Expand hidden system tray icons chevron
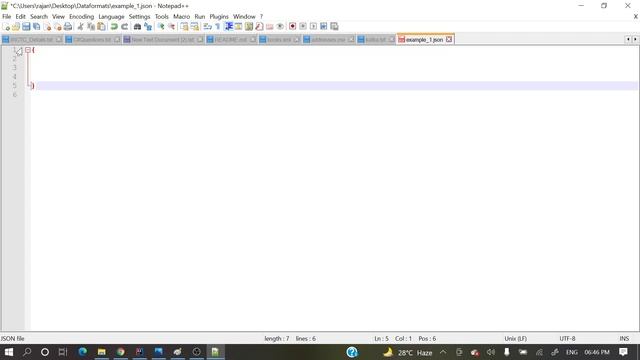640x360 pixels. (x=443, y=352)
